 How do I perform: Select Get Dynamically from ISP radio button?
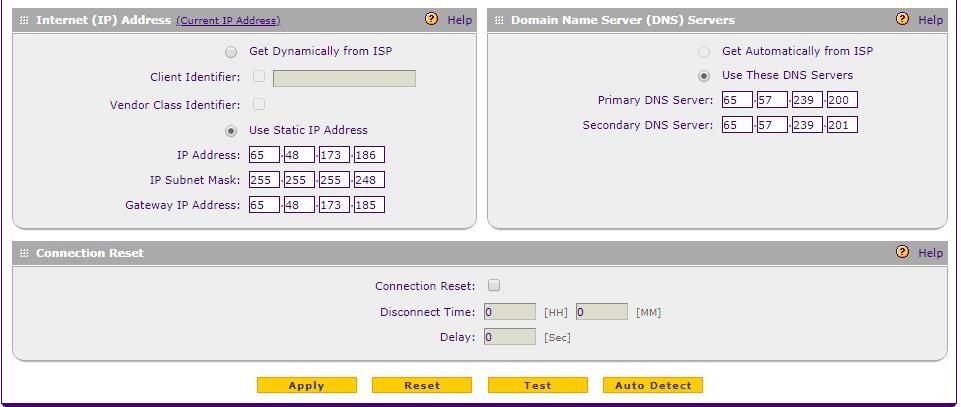[x=232, y=52]
